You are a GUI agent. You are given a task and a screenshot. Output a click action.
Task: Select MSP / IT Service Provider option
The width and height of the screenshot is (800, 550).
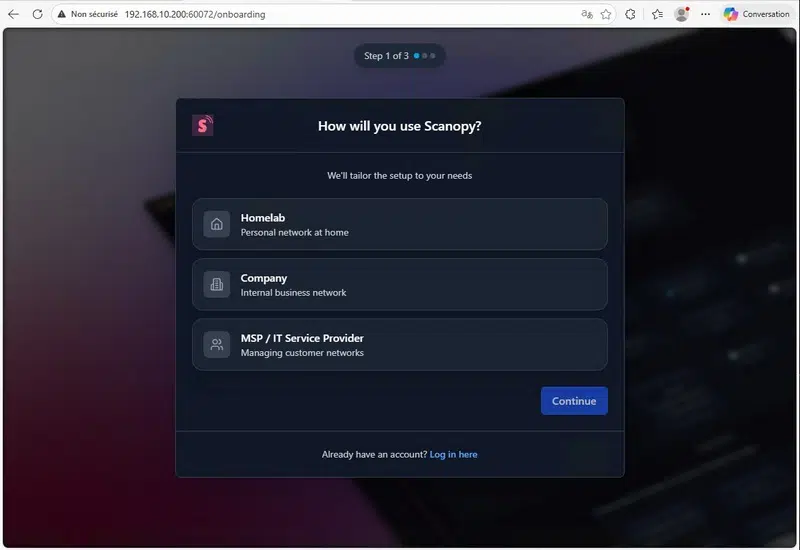point(399,344)
